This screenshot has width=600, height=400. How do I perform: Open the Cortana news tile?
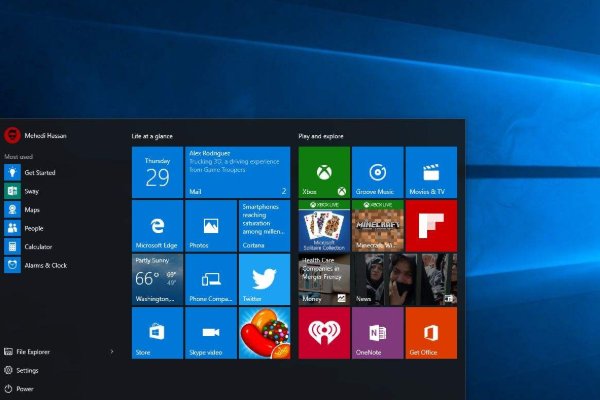coord(264,226)
